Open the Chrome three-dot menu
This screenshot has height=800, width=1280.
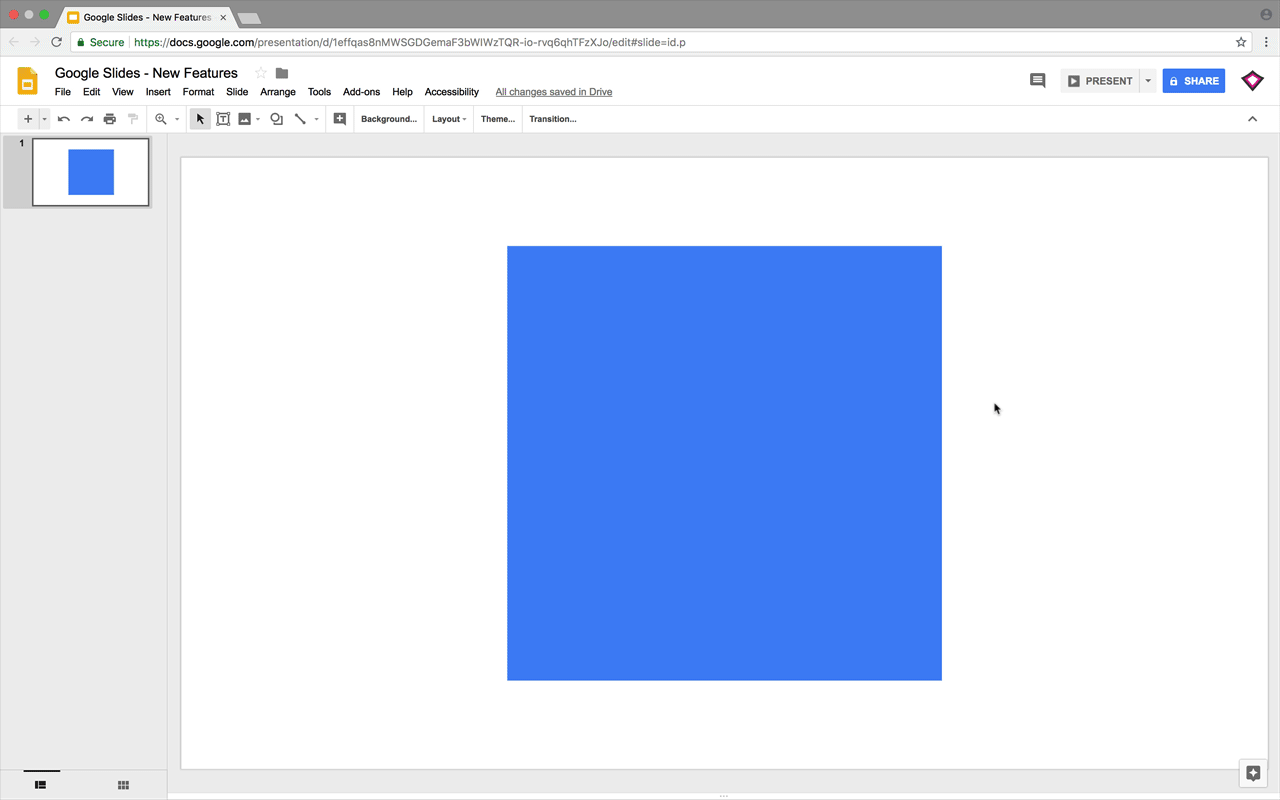pos(1266,42)
